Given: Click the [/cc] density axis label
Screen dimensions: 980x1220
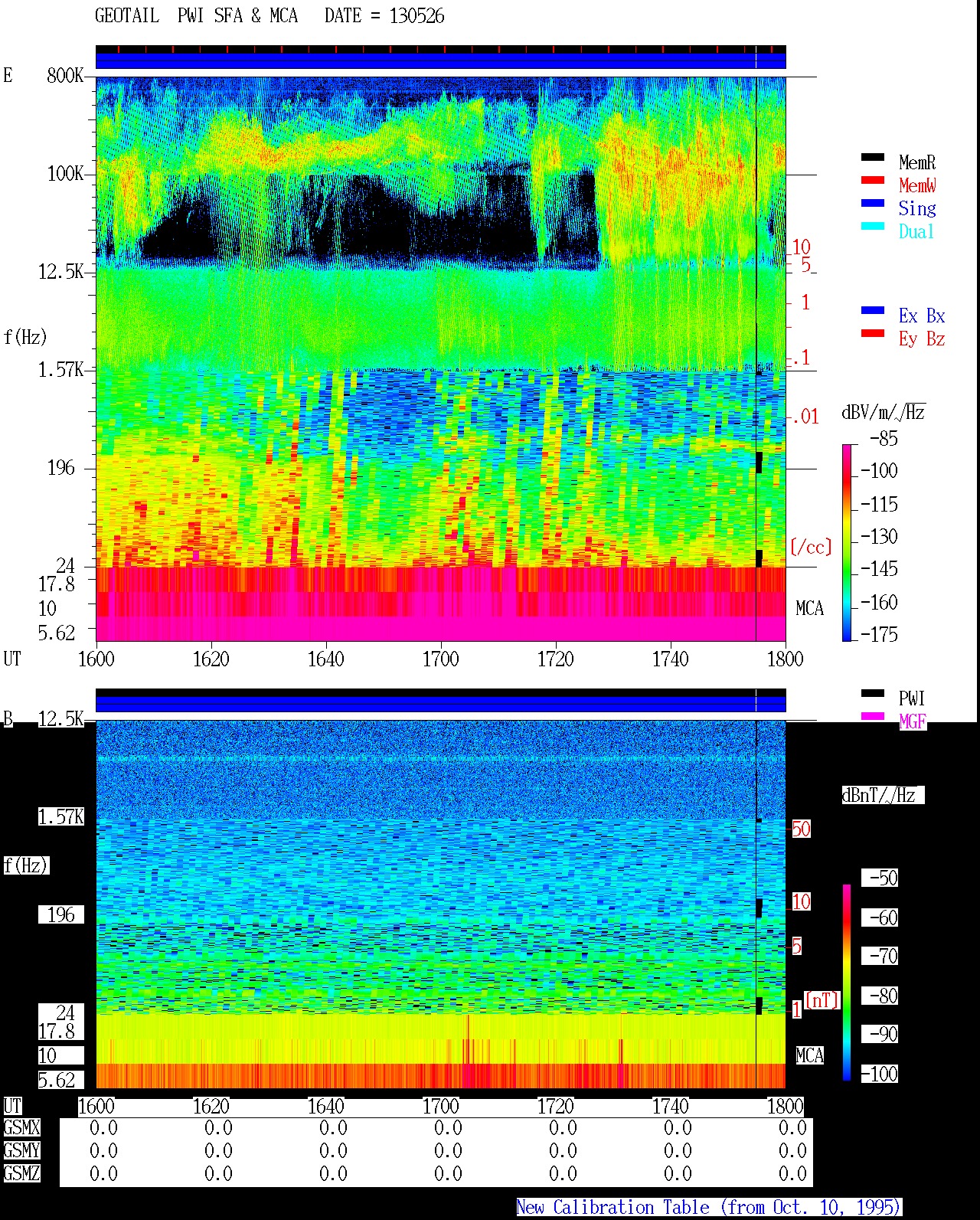Looking at the screenshot, I should click(x=811, y=548).
